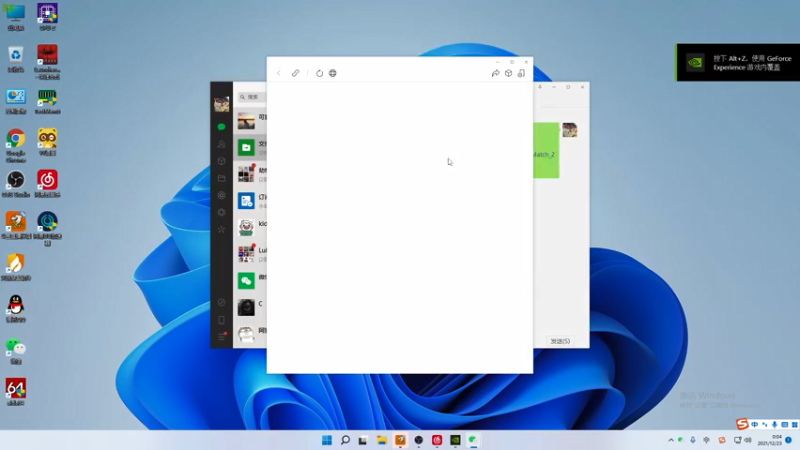Open OBS Studio from the desktop
This screenshot has height=450, width=800.
coord(16,184)
